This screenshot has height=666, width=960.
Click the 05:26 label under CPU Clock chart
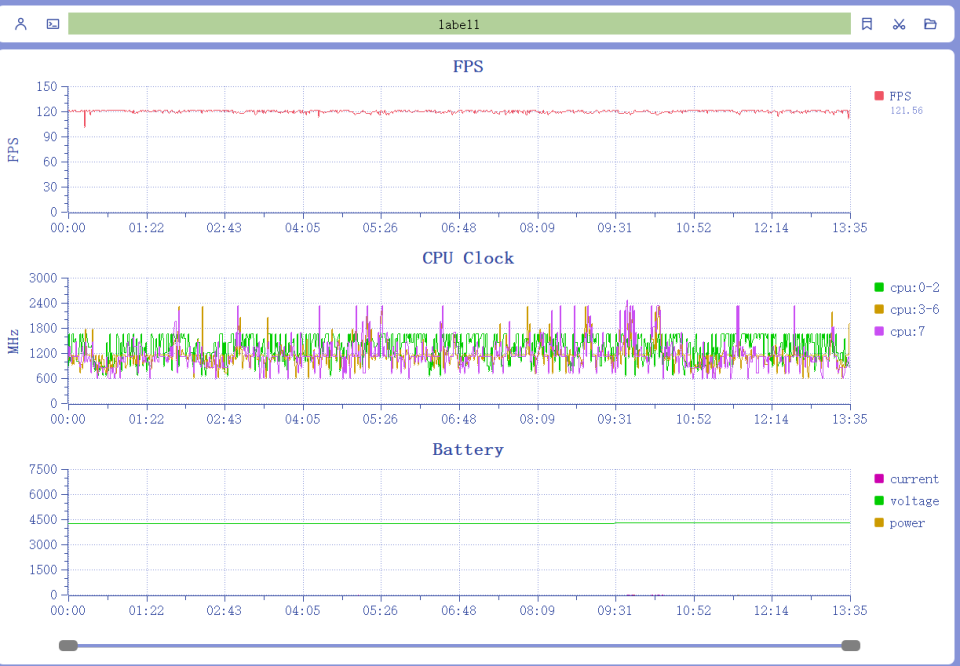[x=380, y=419]
